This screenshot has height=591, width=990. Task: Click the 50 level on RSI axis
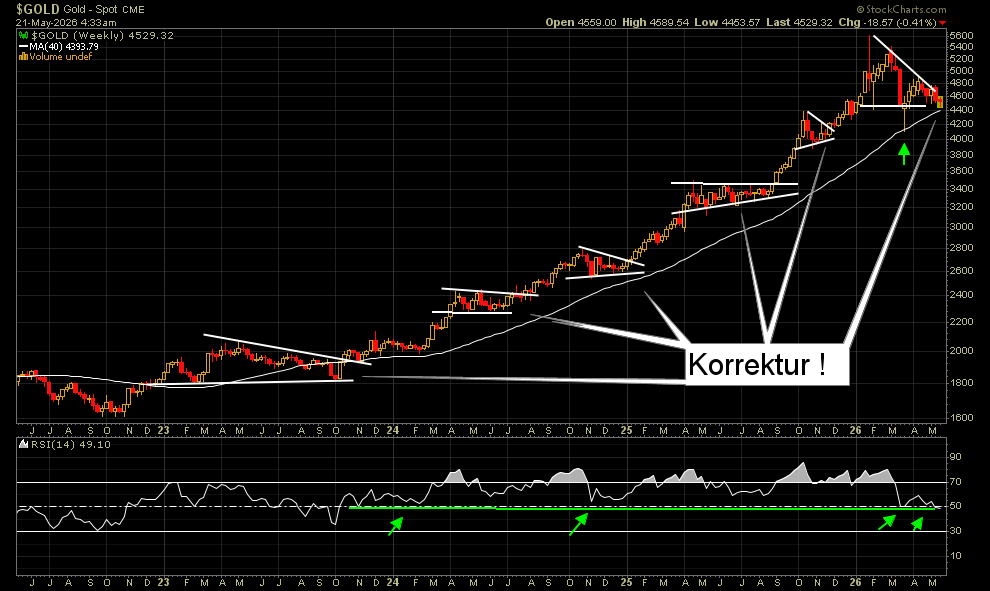pyautogui.click(x=955, y=506)
